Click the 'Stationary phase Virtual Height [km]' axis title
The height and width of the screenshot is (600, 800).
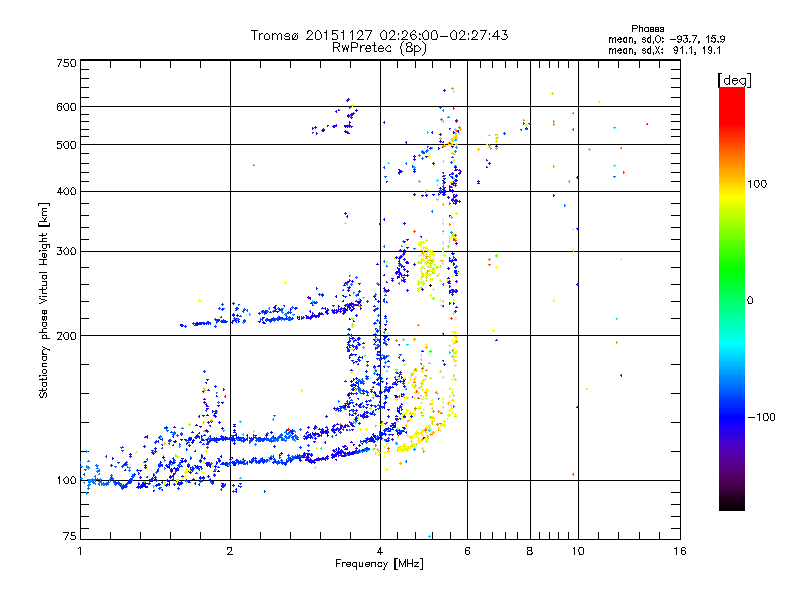click(x=44, y=301)
